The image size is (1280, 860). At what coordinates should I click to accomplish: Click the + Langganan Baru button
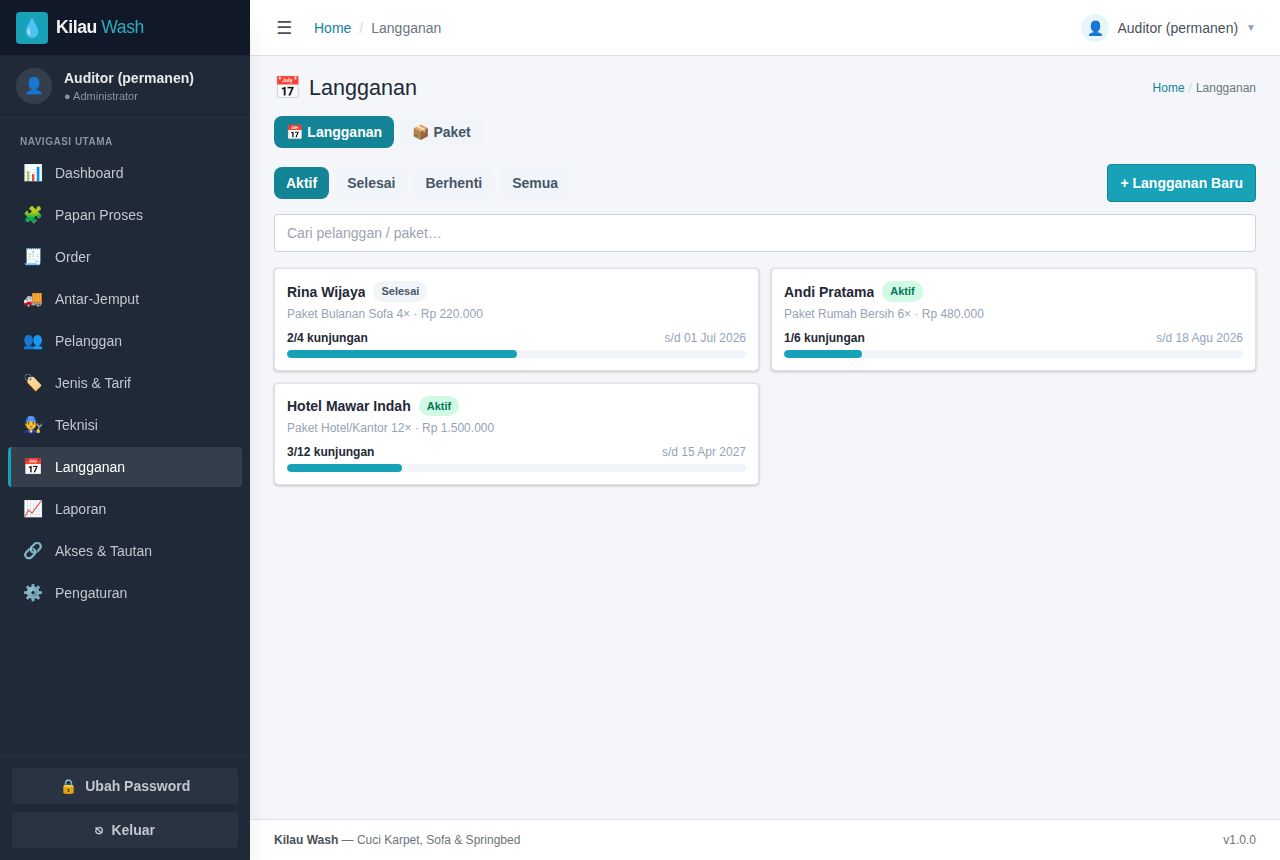tap(1181, 183)
